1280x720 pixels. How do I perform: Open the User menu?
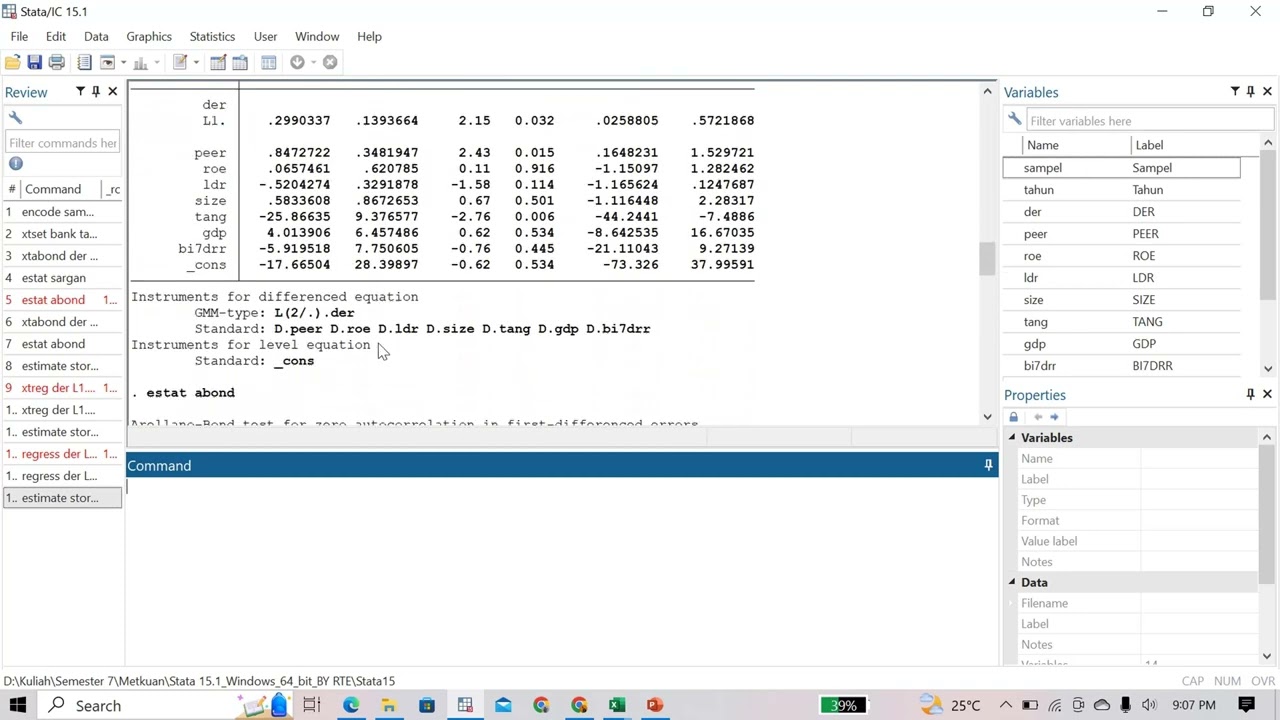point(265,36)
